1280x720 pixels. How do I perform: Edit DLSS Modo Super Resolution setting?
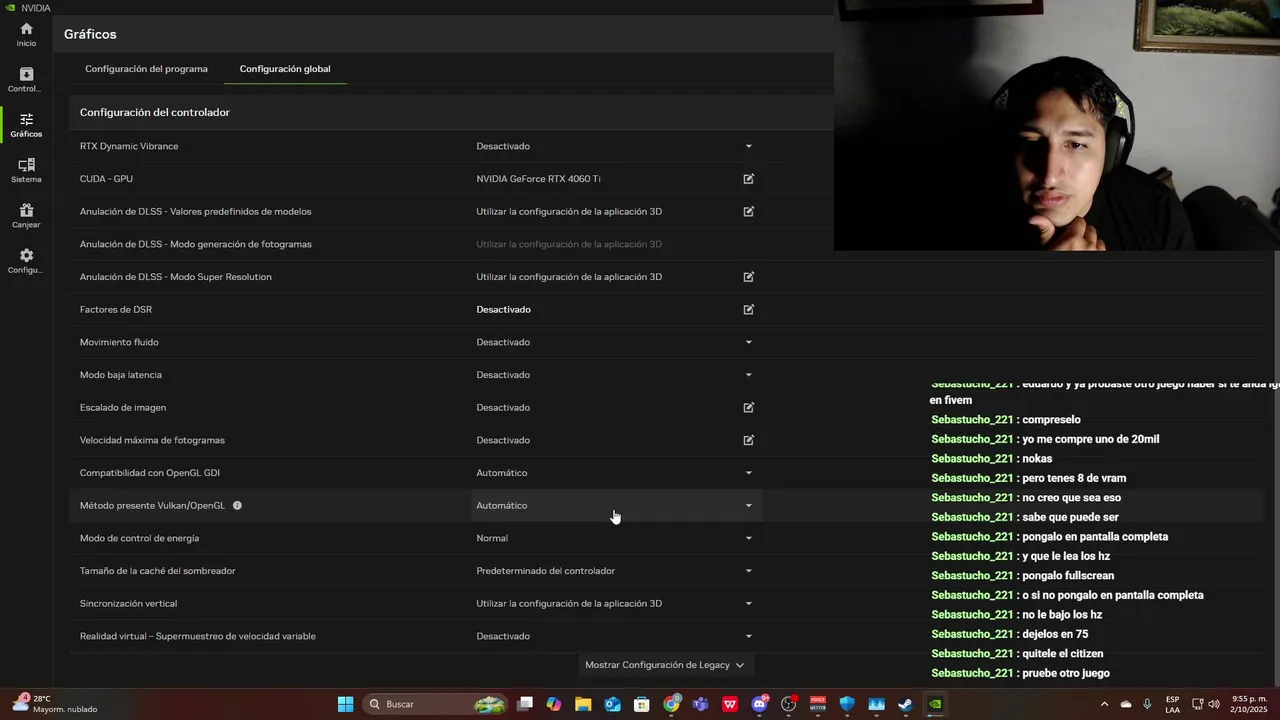(748, 277)
